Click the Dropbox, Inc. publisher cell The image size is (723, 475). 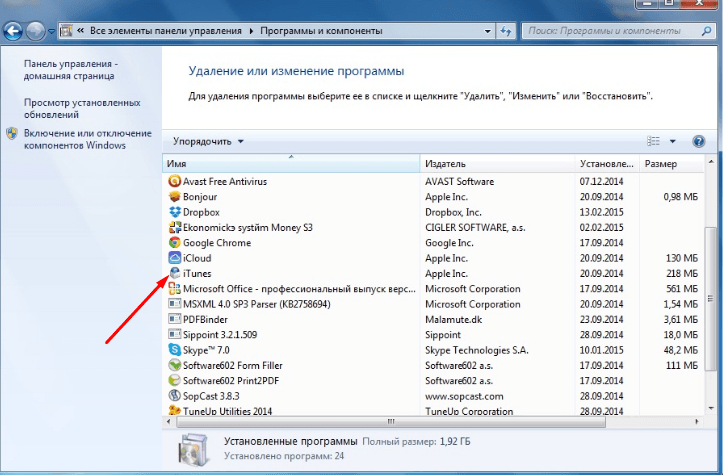click(x=453, y=212)
